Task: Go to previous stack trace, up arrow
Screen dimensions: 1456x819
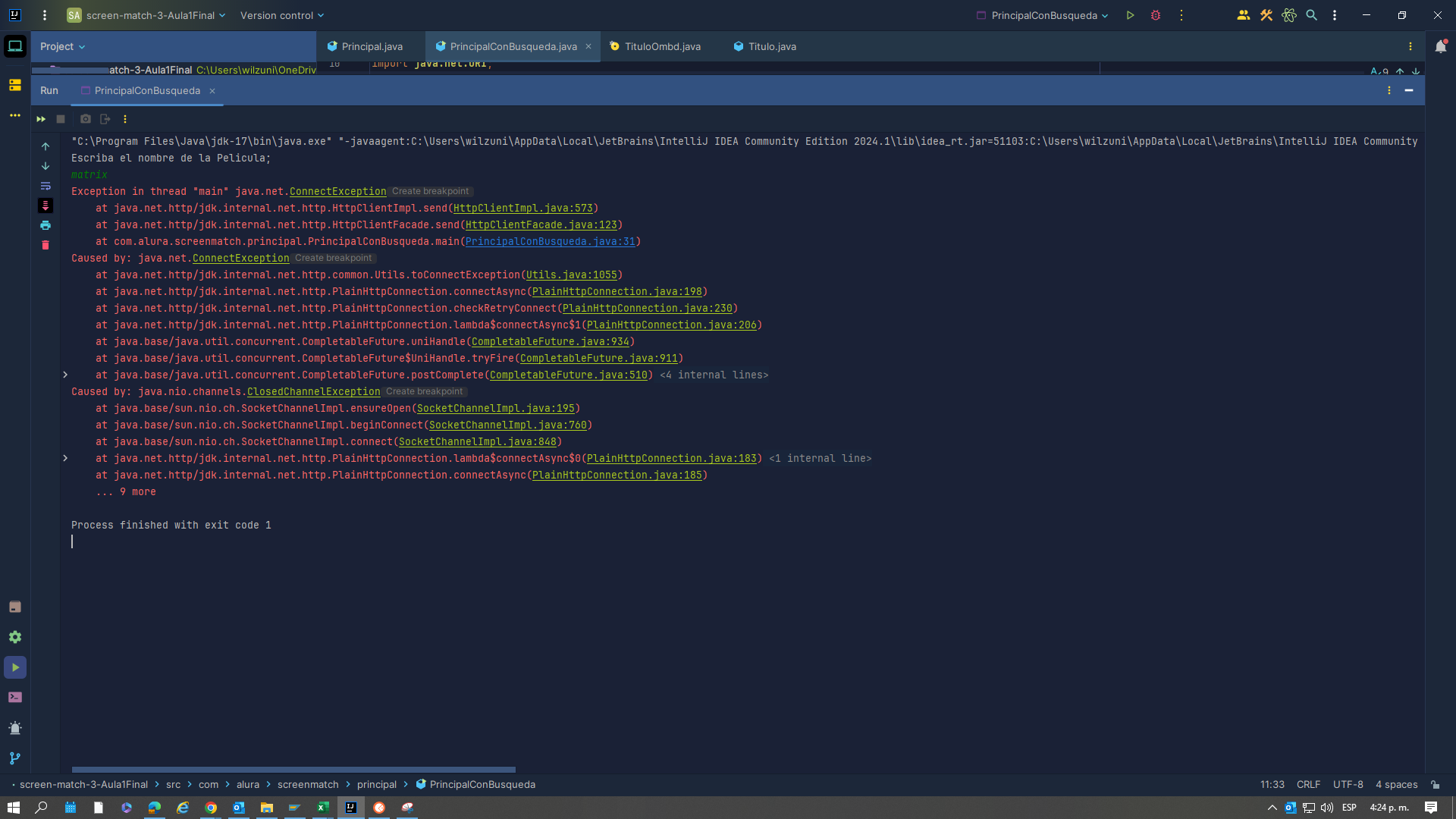Action: point(45,146)
